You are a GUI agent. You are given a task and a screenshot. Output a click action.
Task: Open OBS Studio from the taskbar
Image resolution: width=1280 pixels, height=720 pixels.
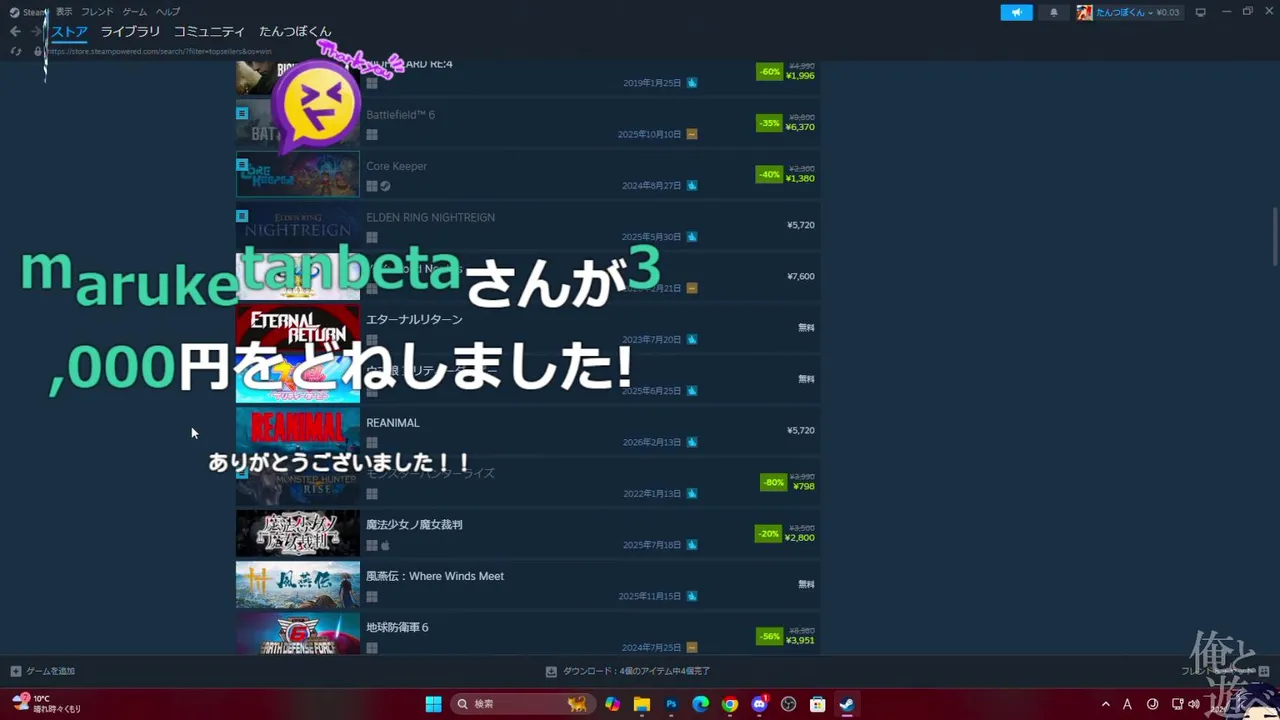coord(788,704)
